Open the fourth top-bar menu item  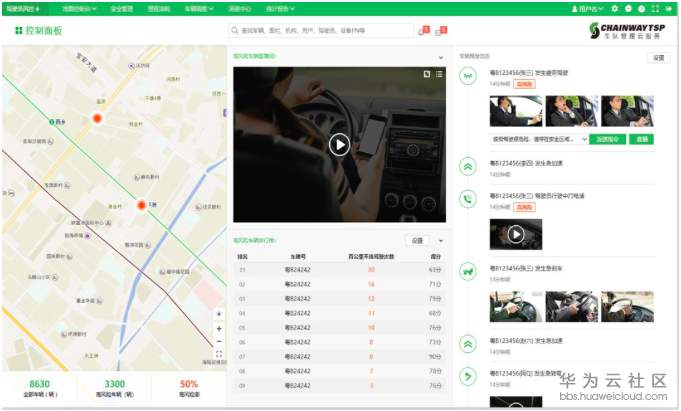click(159, 9)
